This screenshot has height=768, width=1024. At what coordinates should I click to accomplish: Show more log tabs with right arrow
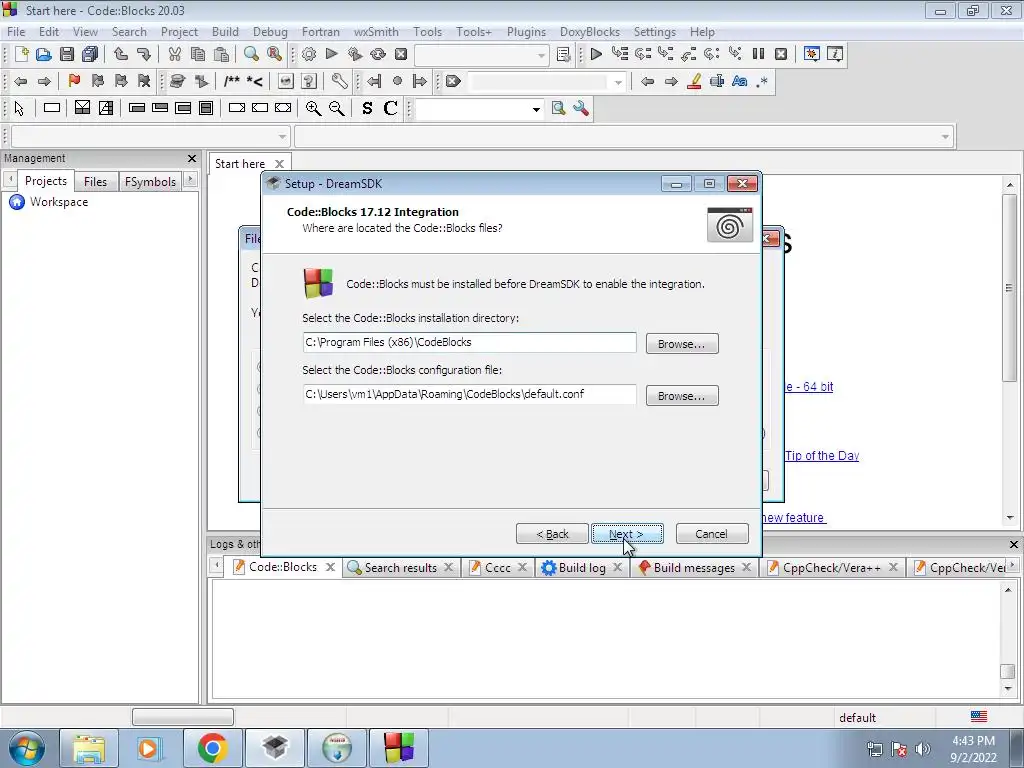[1012, 566]
